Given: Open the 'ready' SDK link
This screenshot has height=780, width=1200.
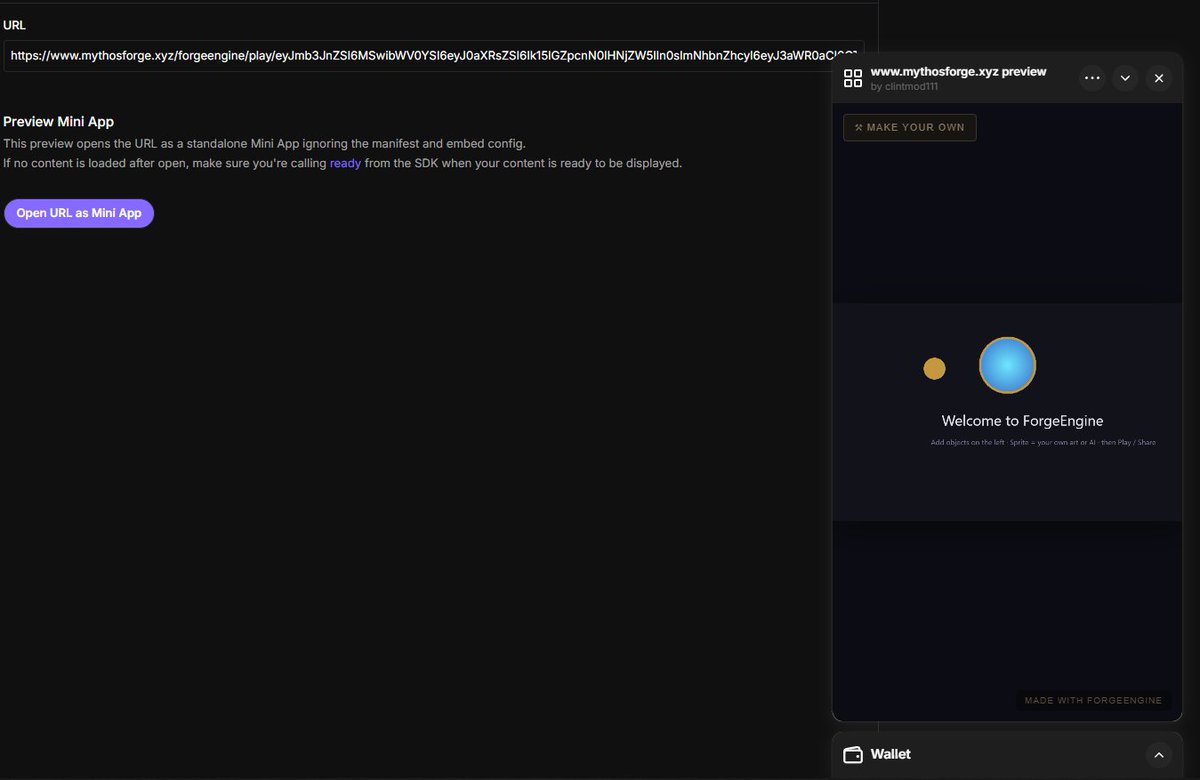Looking at the screenshot, I should pos(345,163).
